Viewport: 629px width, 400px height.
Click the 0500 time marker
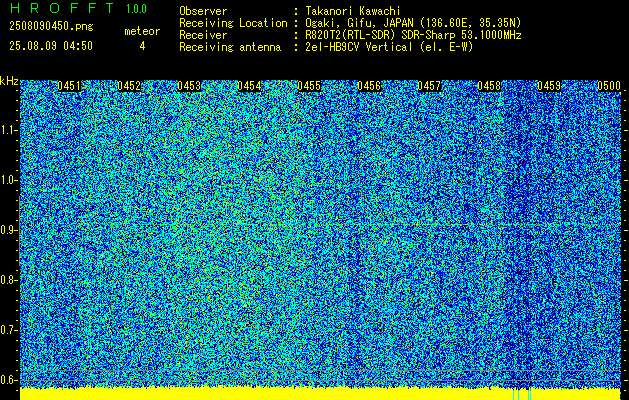click(609, 86)
